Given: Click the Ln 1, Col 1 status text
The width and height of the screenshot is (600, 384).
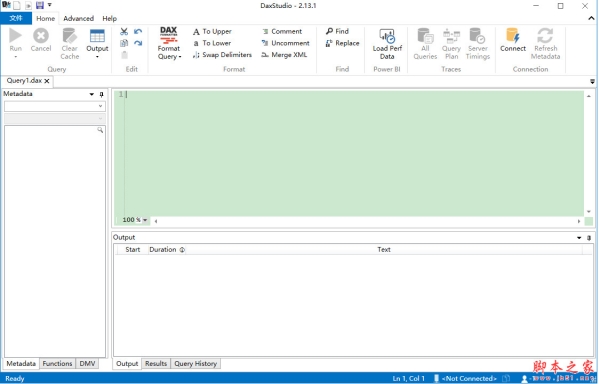Looking at the screenshot, I should (408, 379).
